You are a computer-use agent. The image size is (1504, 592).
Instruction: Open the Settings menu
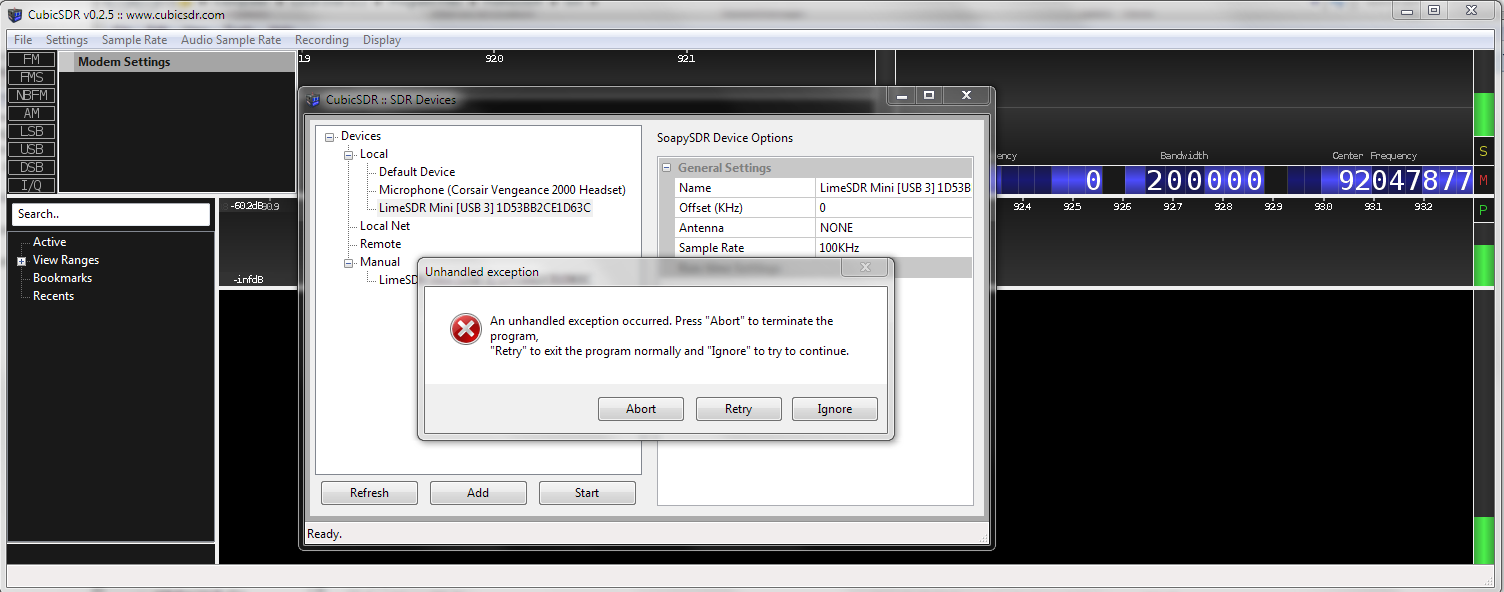[67, 40]
